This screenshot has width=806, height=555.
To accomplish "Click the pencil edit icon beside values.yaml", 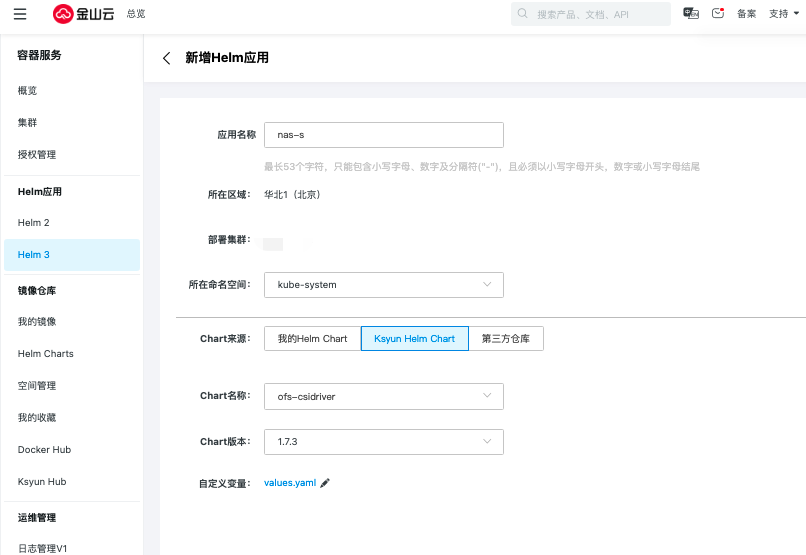I will pos(325,483).
